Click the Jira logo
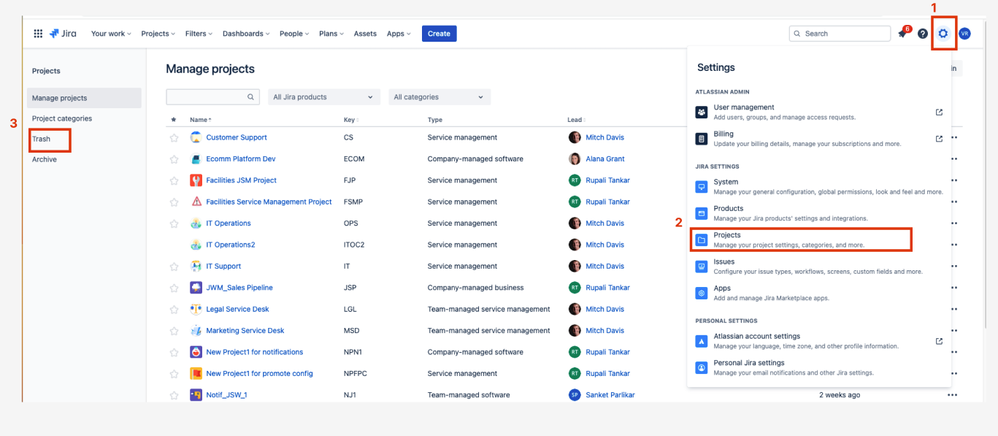Viewport: 998px width, 436px height. (x=63, y=34)
